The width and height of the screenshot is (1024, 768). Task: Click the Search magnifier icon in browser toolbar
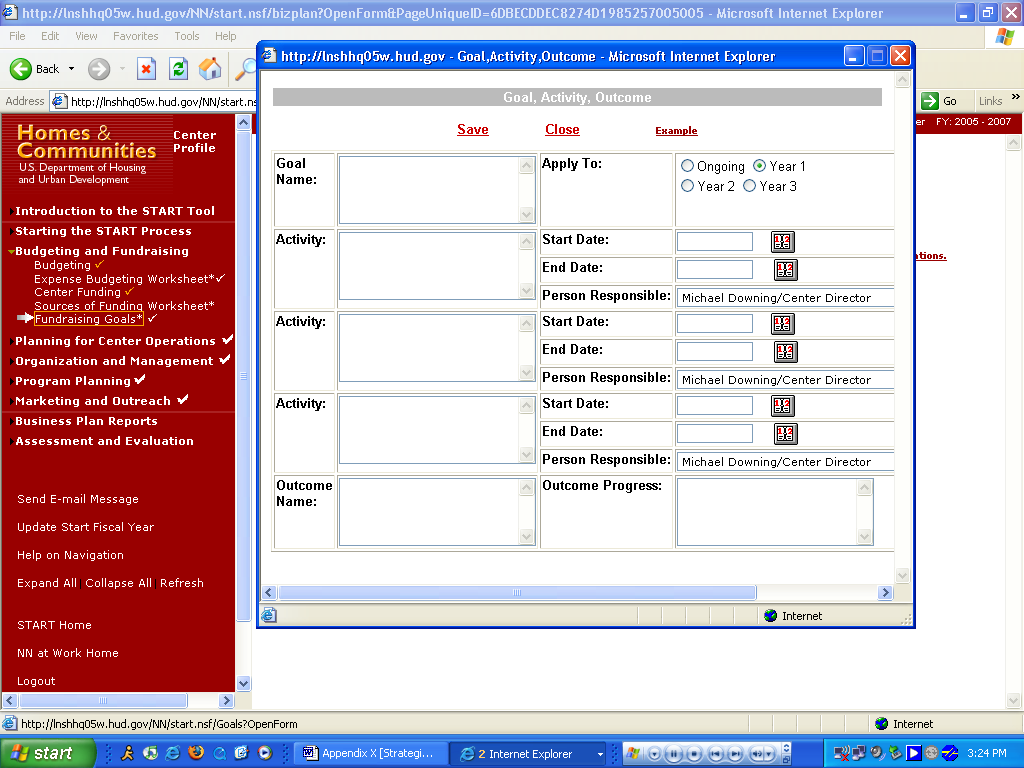pos(245,69)
